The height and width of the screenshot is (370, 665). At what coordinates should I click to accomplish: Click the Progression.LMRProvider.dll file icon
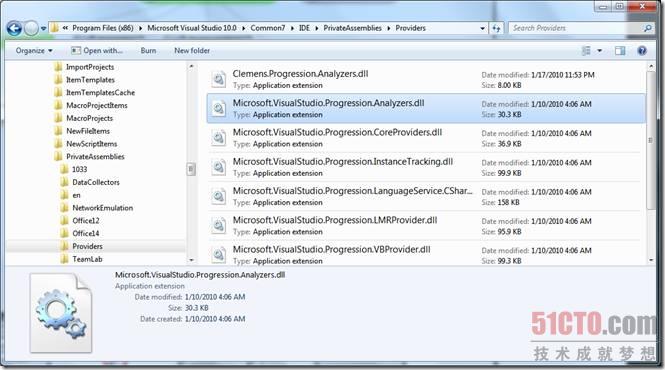point(219,225)
